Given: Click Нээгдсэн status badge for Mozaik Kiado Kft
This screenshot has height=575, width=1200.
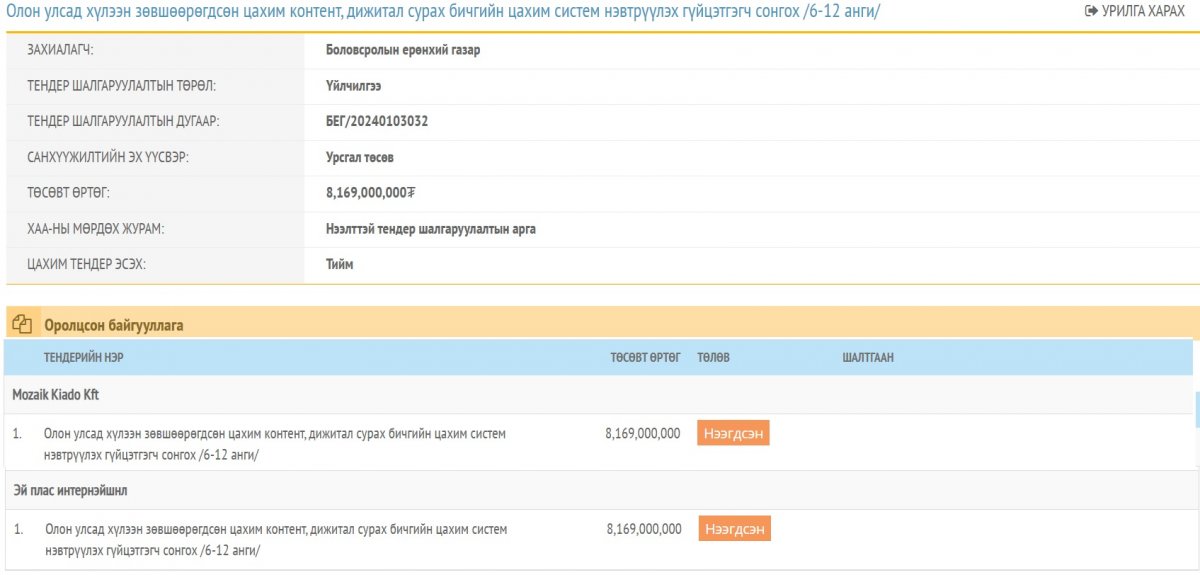Looking at the screenshot, I should click(733, 434).
